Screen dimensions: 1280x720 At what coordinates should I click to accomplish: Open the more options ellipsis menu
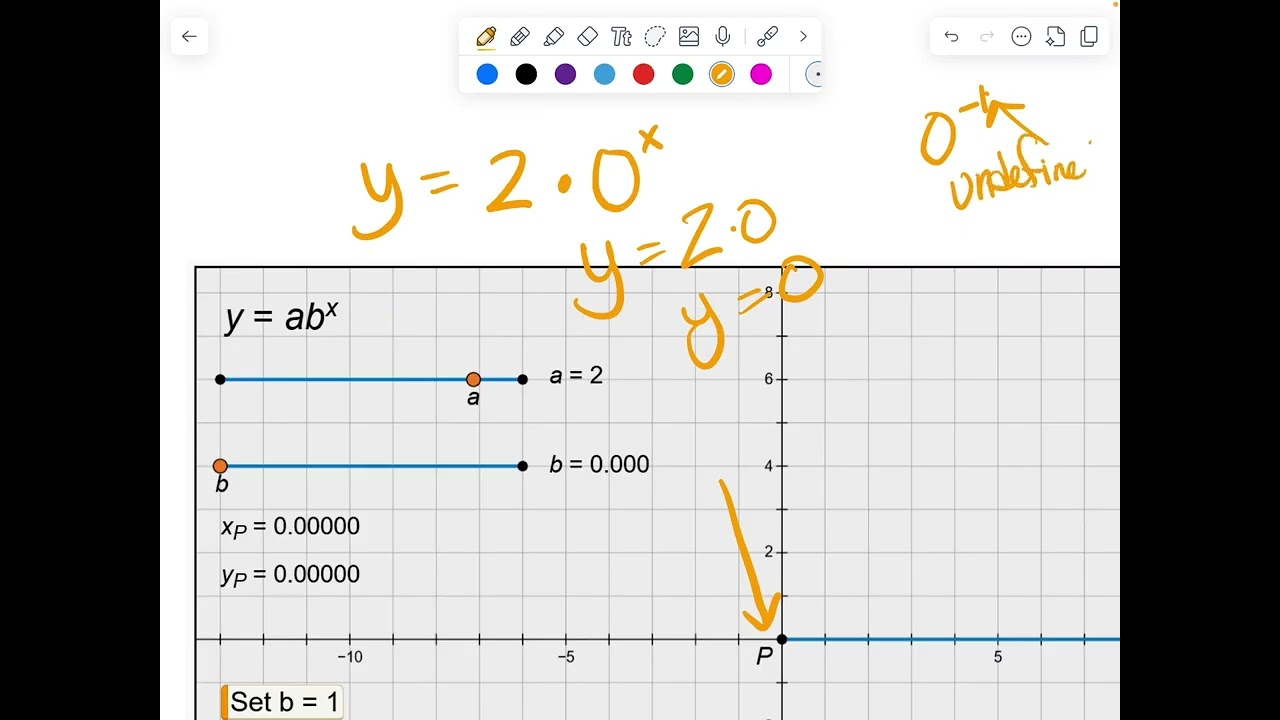point(1021,37)
